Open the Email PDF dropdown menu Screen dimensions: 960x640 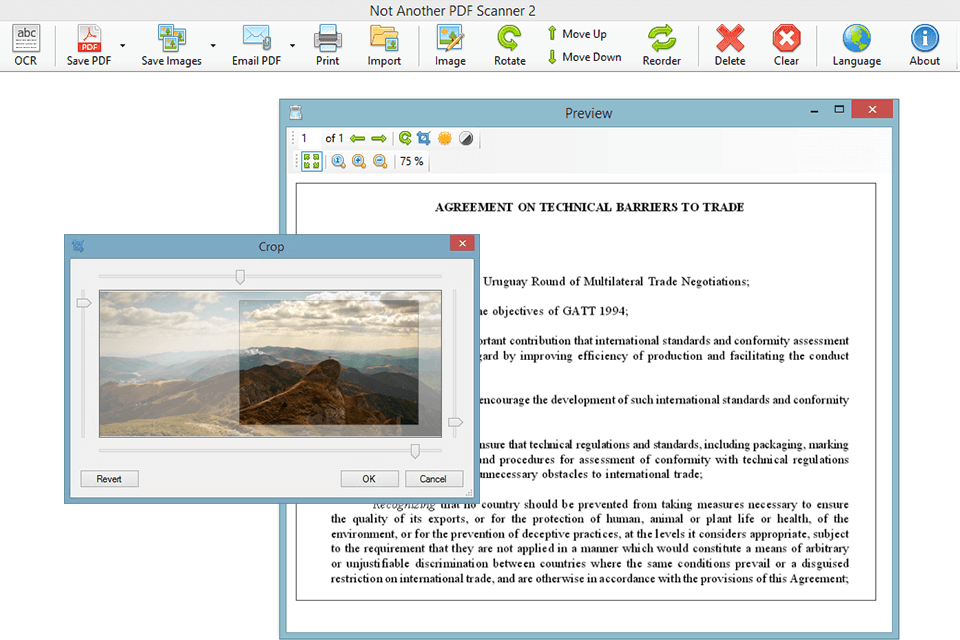tap(291, 47)
